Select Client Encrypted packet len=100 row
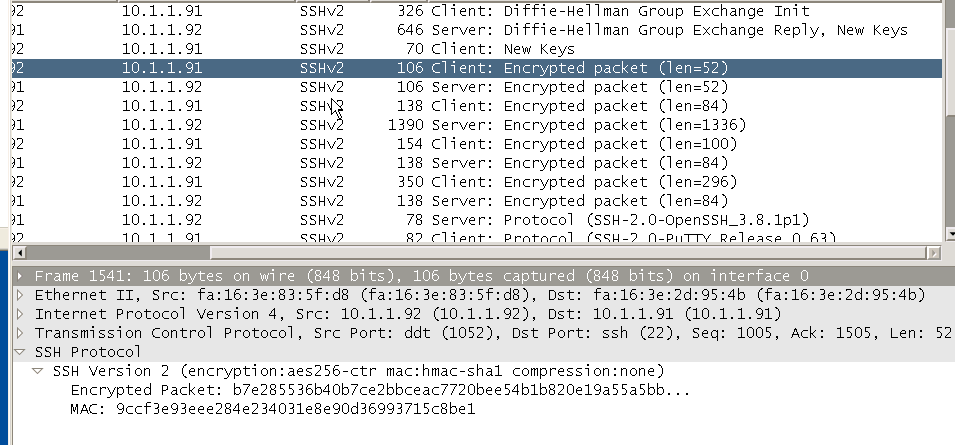The height and width of the screenshot is (445, 955). (477, 144)
